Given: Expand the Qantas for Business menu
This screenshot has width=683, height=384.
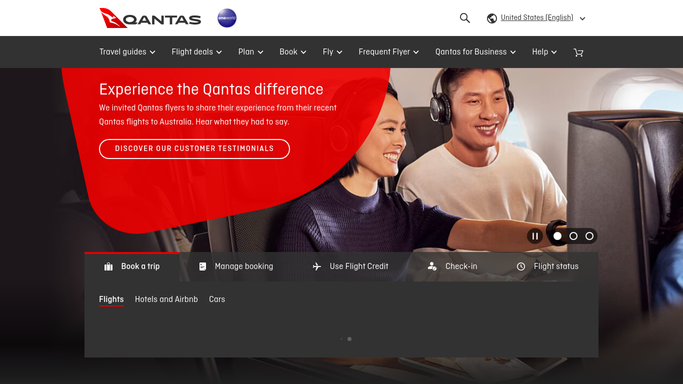Looking at the screenshot, I should [475, 52].
